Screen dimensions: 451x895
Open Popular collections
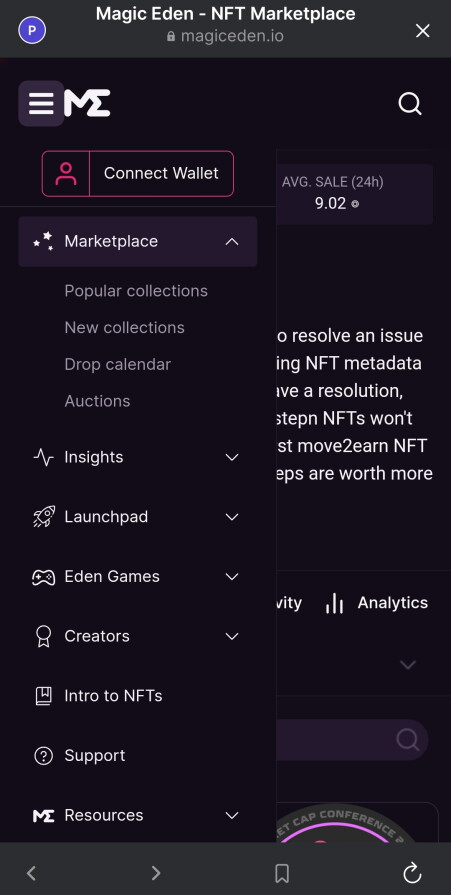point(136,291)
